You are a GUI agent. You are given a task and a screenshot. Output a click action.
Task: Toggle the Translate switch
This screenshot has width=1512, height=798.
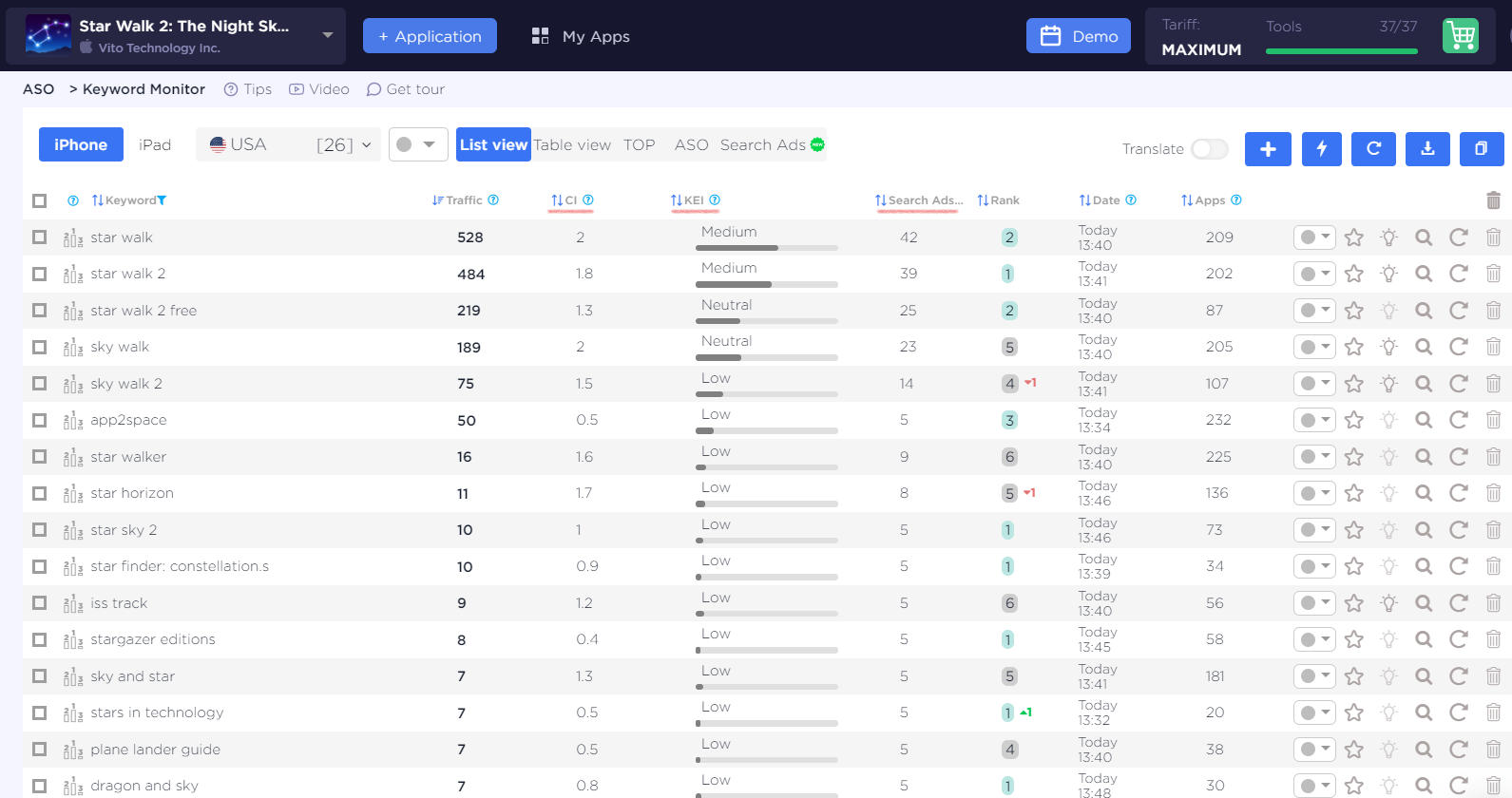[1210, 149]
